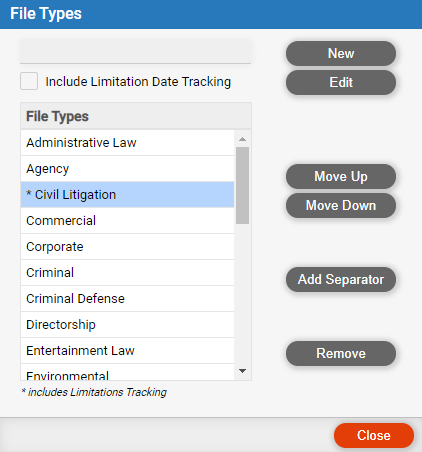422x452 pixels.
Task: Select the Civil Litigation entry
Action: click(127, 195)
